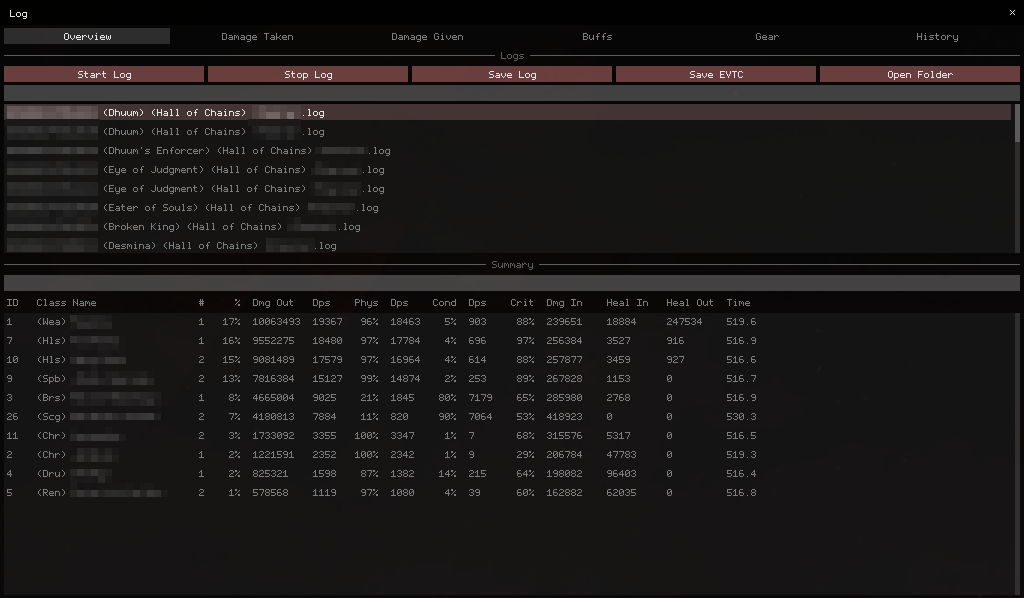Screen dimensions: 1024x598
Task: Open the Damage Taken tab
Action: pos(257,37)
